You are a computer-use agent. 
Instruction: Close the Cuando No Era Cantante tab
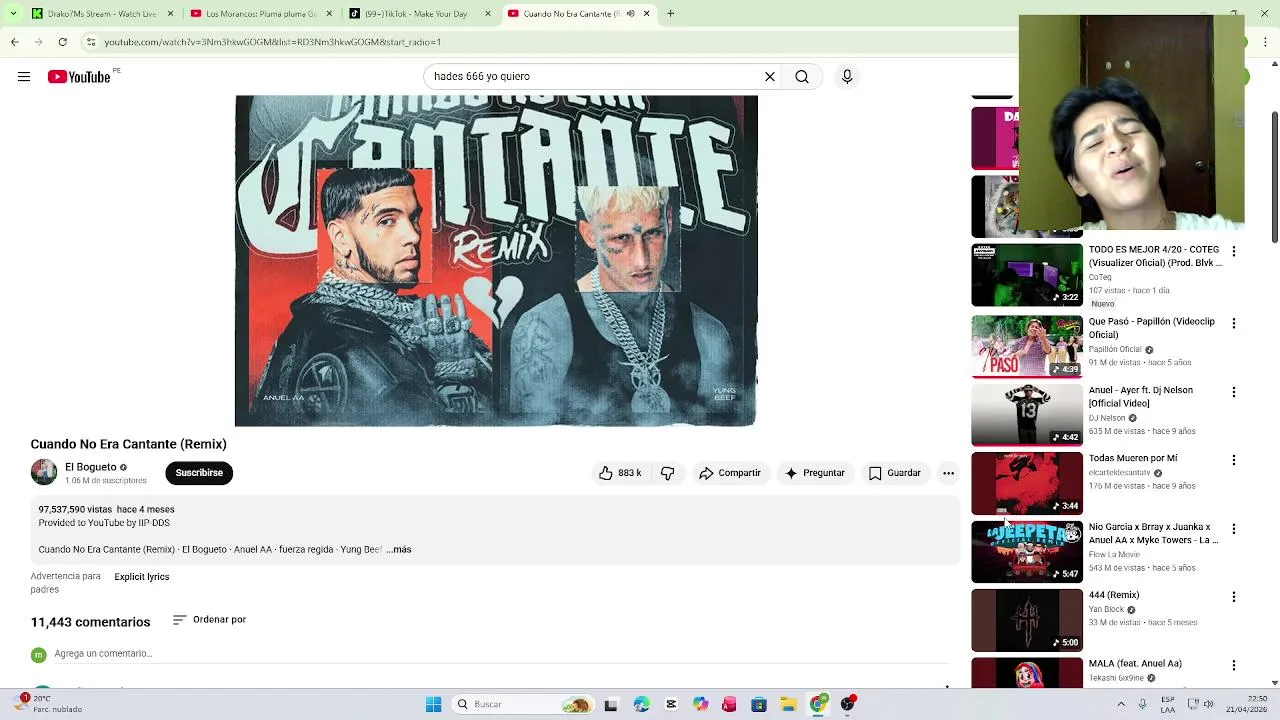click(646, 13)
